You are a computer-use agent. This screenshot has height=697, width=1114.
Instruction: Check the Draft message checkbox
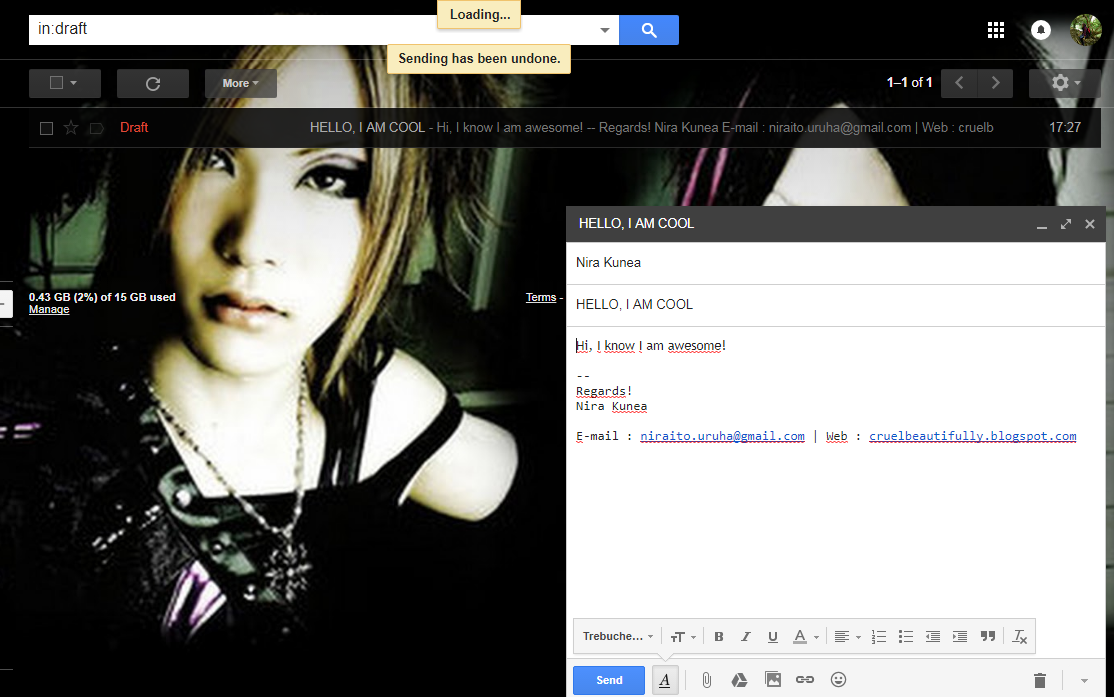pos(46,128)
